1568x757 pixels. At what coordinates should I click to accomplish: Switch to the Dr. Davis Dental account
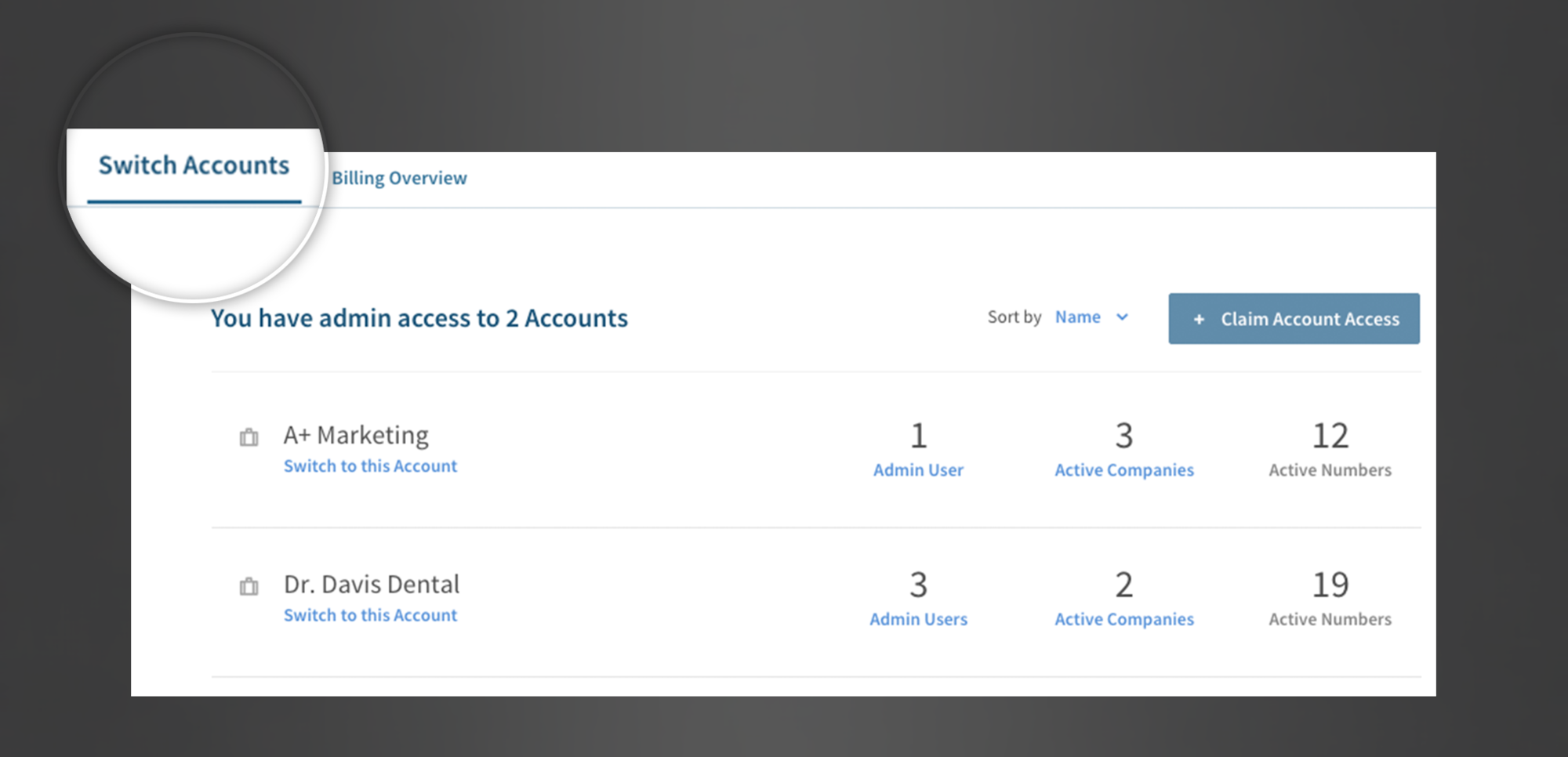370,616
